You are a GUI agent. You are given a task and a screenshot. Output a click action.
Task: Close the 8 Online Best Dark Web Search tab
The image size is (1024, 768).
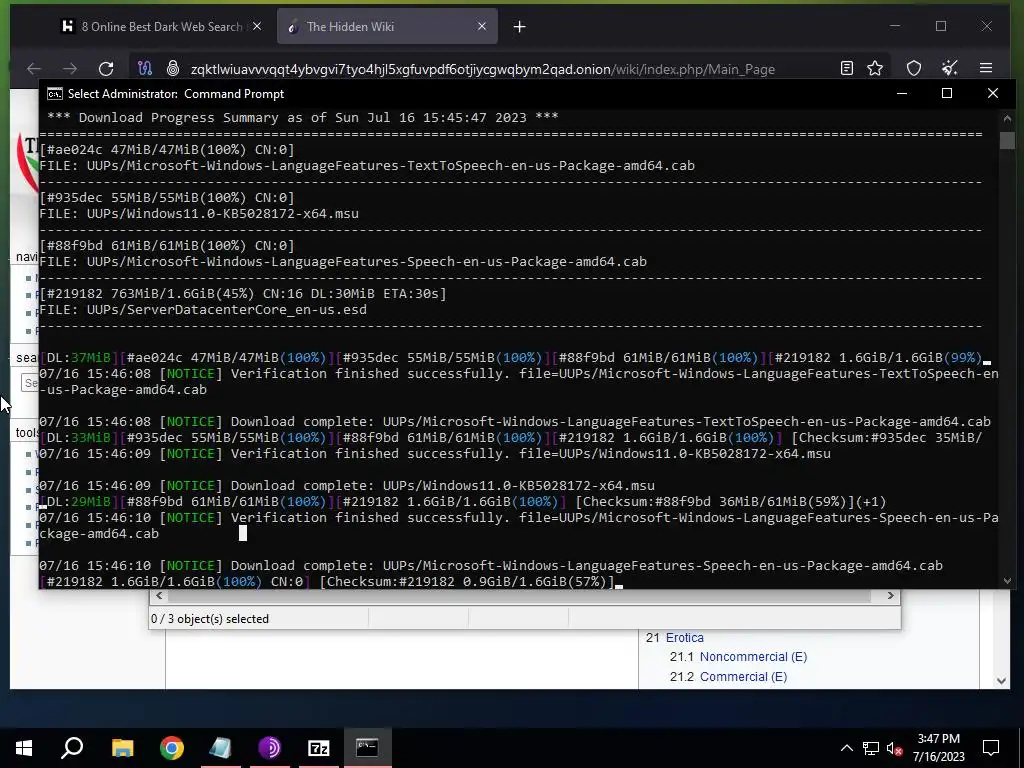257,27
